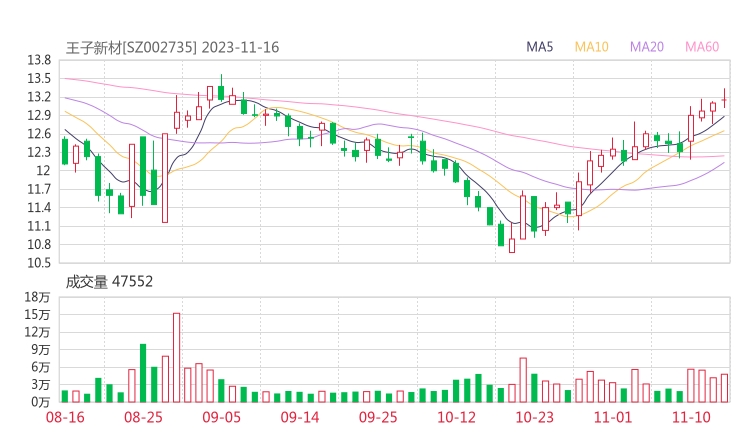This screenshot has width=740, height=440.
Task: Click the 08-16 date axis label
Action: tap(65, 417)
